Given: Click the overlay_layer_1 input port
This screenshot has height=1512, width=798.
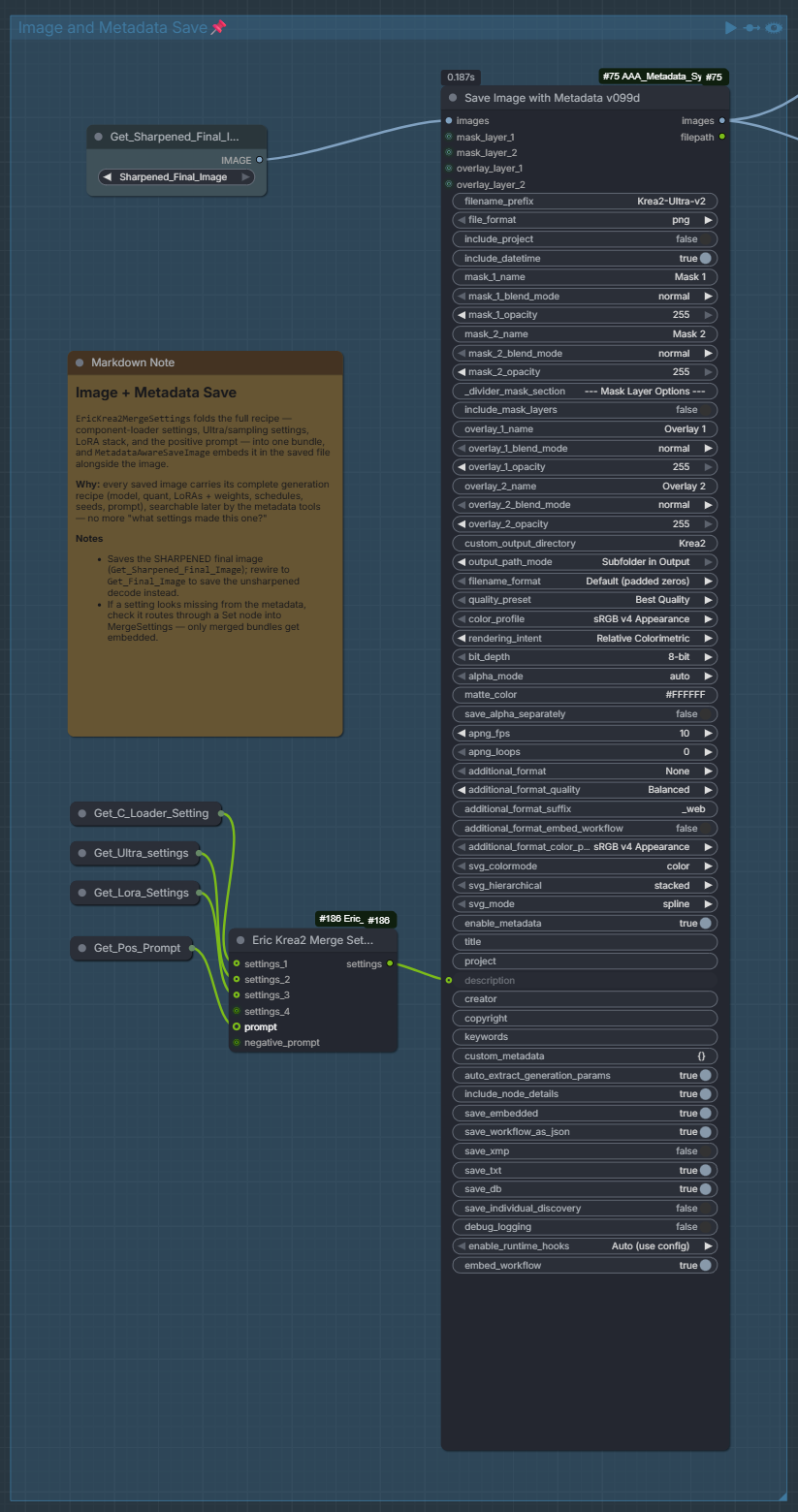Looking at the screenshot, I should coord(448,169).
